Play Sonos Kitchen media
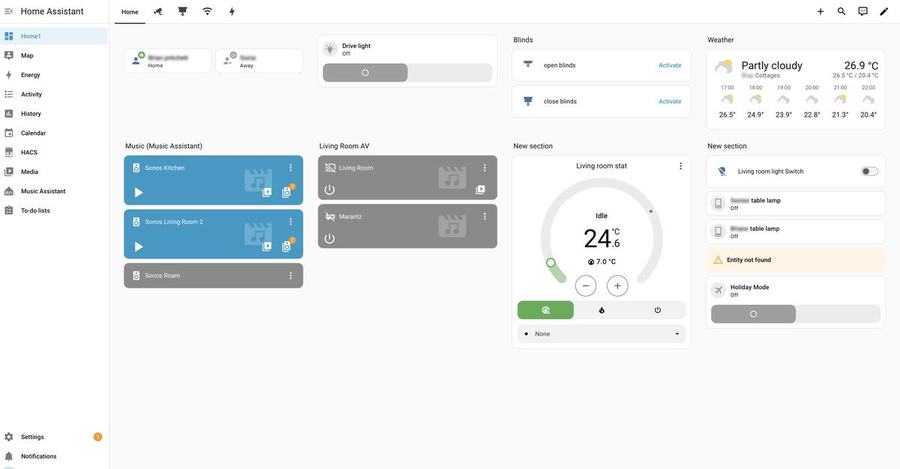900x469 pixels. 138,192
